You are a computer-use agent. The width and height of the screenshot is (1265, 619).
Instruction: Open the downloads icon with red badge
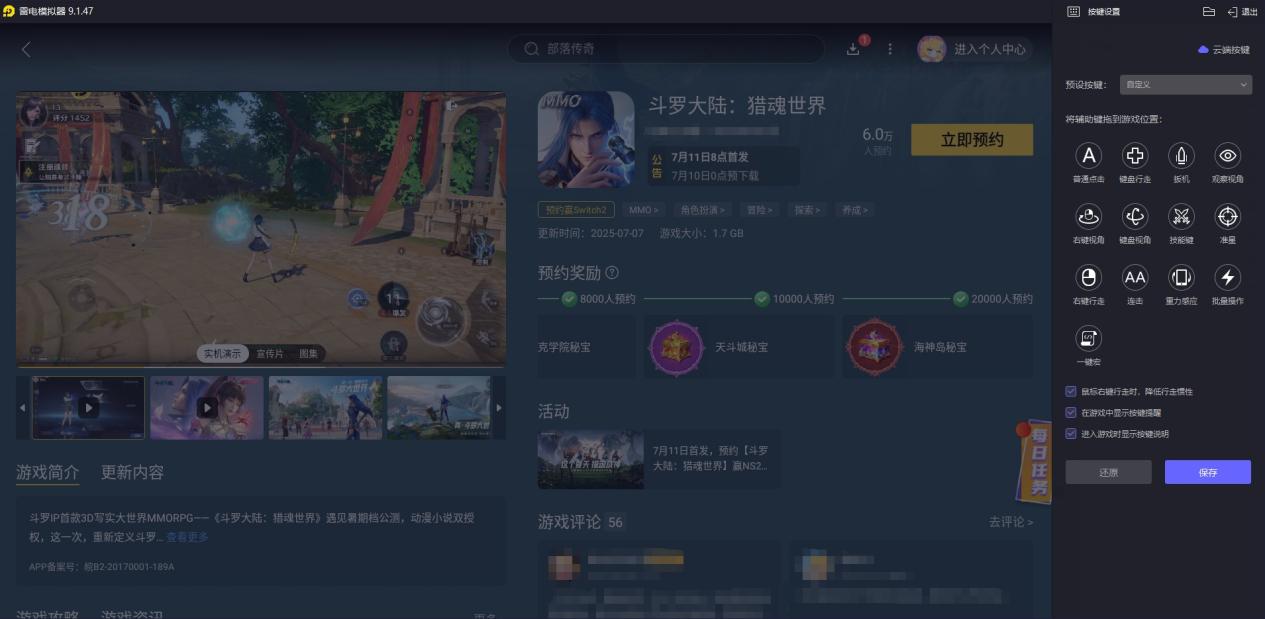[854, 48]
